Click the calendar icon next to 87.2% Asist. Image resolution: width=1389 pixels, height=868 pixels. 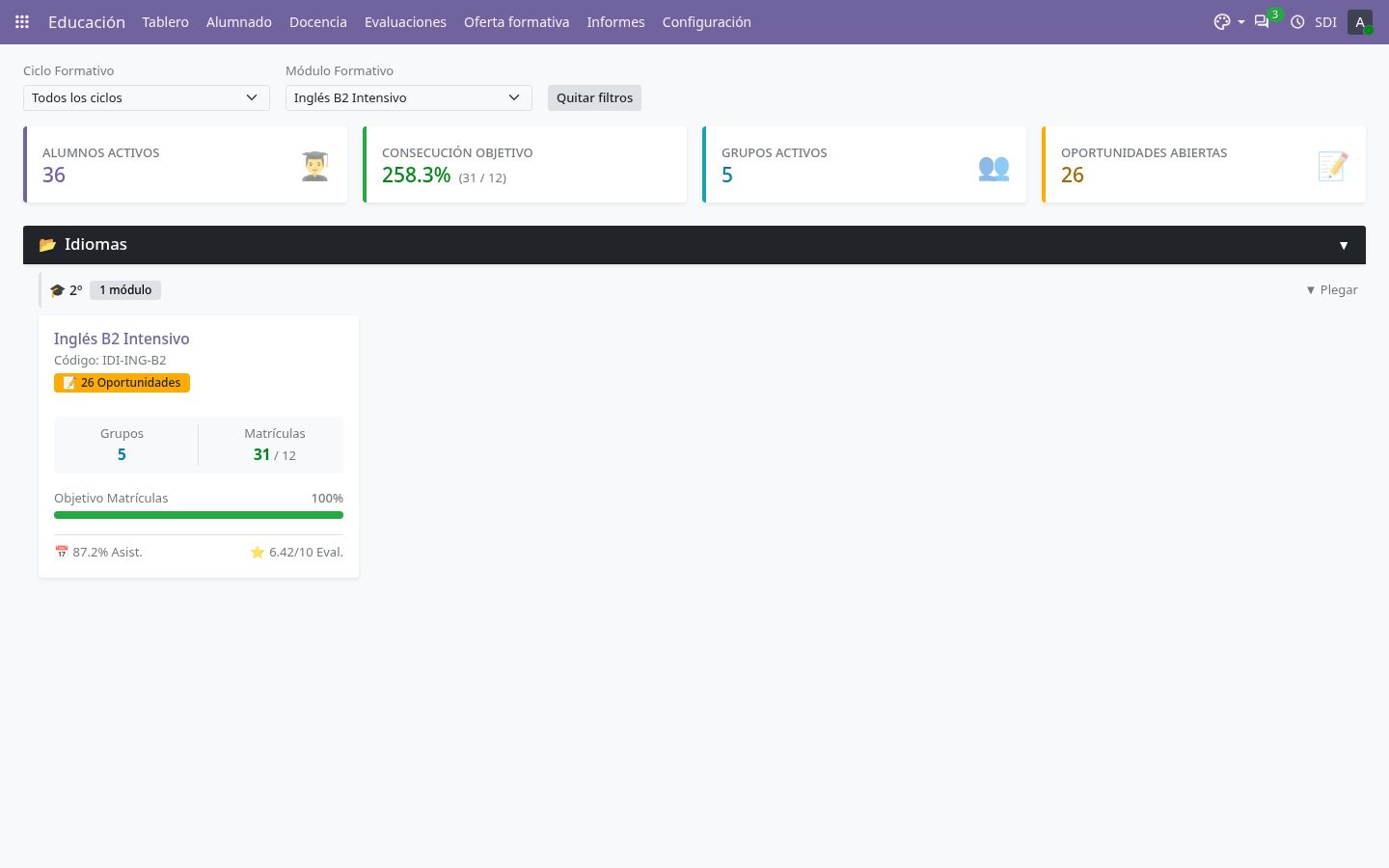(x=62, y=553)
